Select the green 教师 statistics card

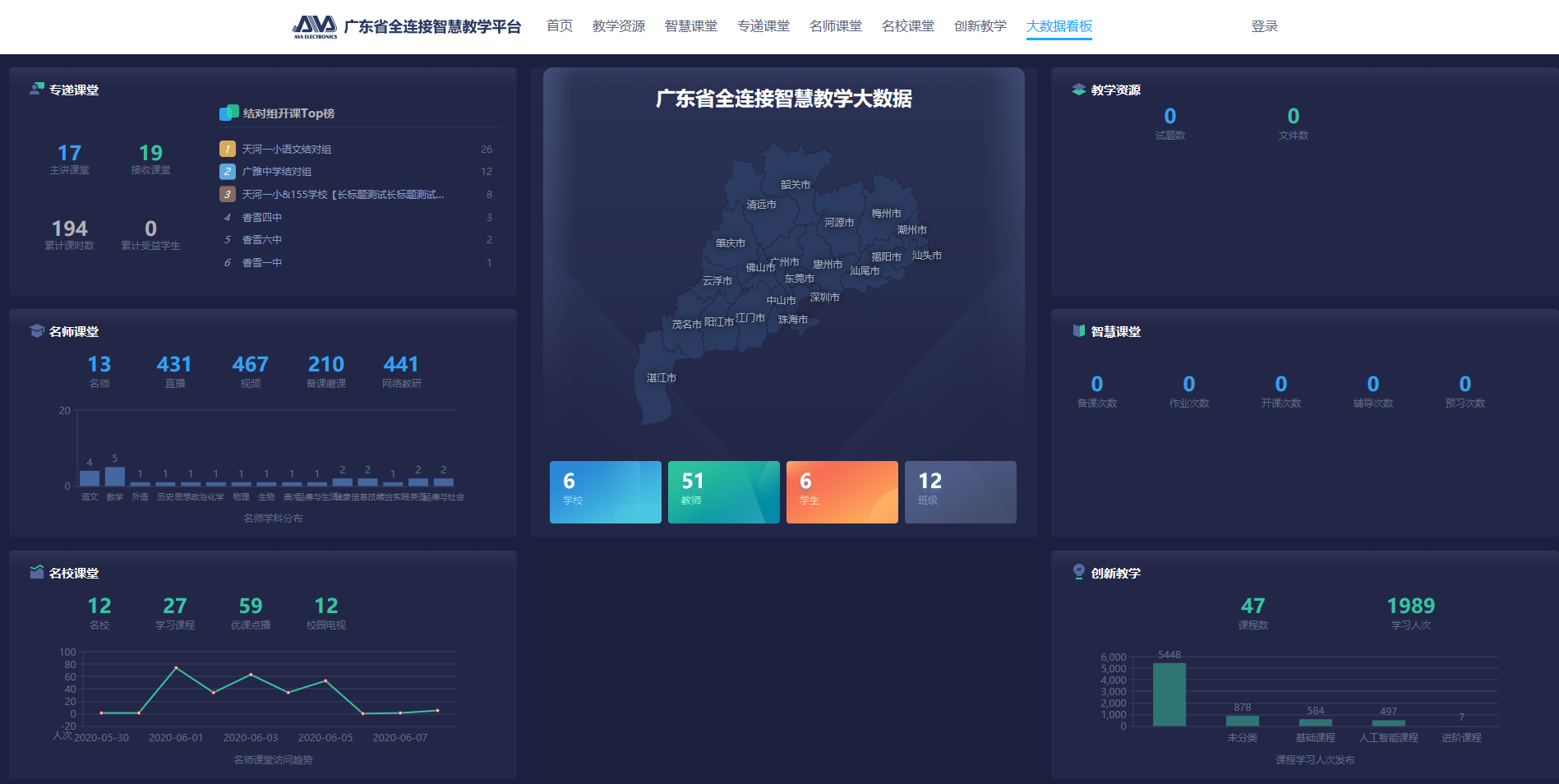click(723, 491)
